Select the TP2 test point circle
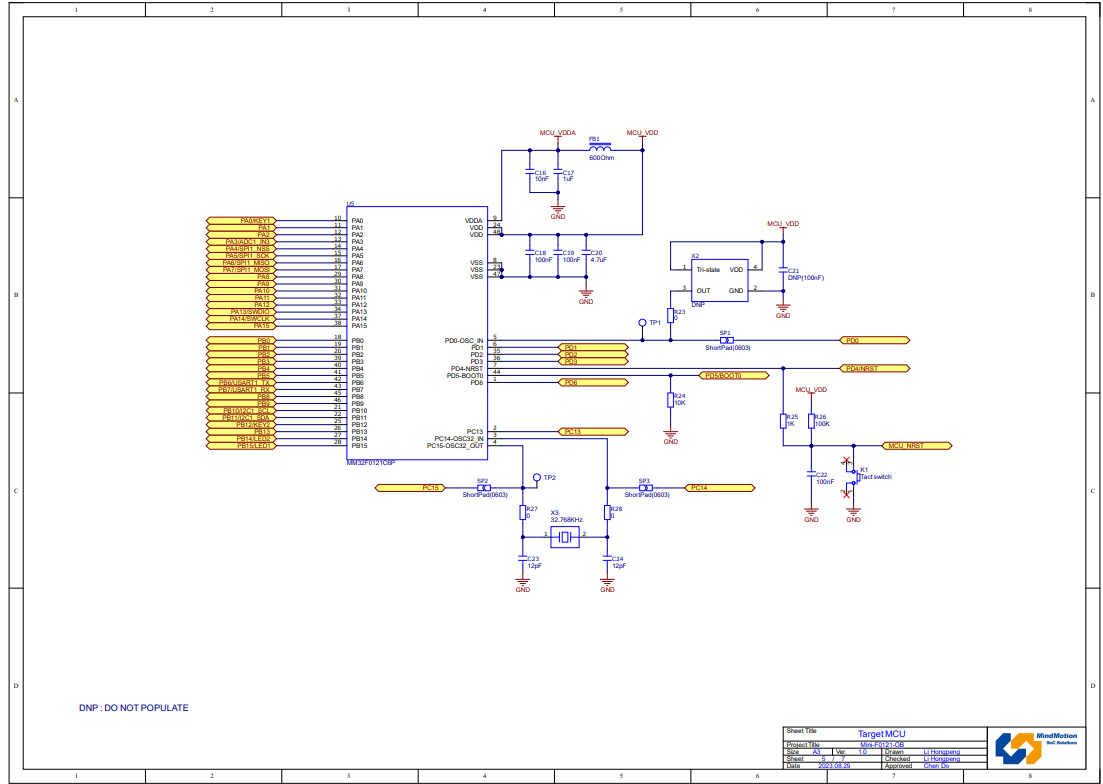The width and height of the screenshot is (1103, 784). coord(536,478)
